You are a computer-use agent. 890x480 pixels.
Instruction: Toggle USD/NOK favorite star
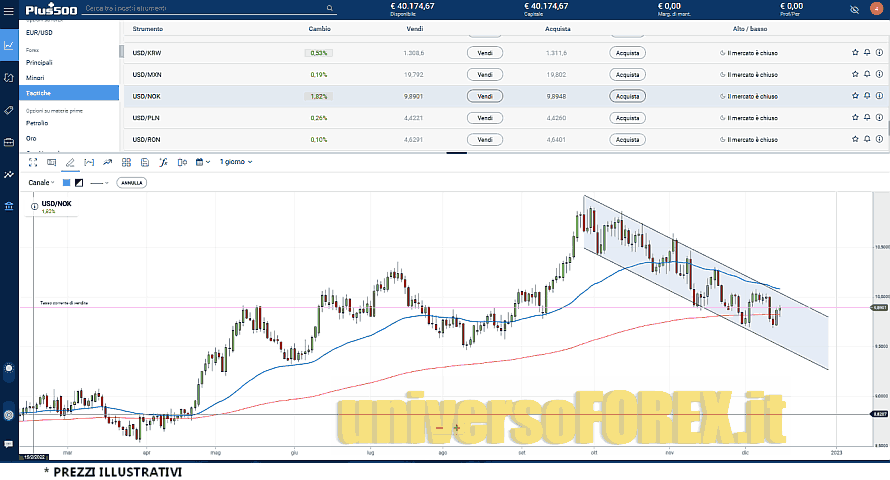(854, 96)
